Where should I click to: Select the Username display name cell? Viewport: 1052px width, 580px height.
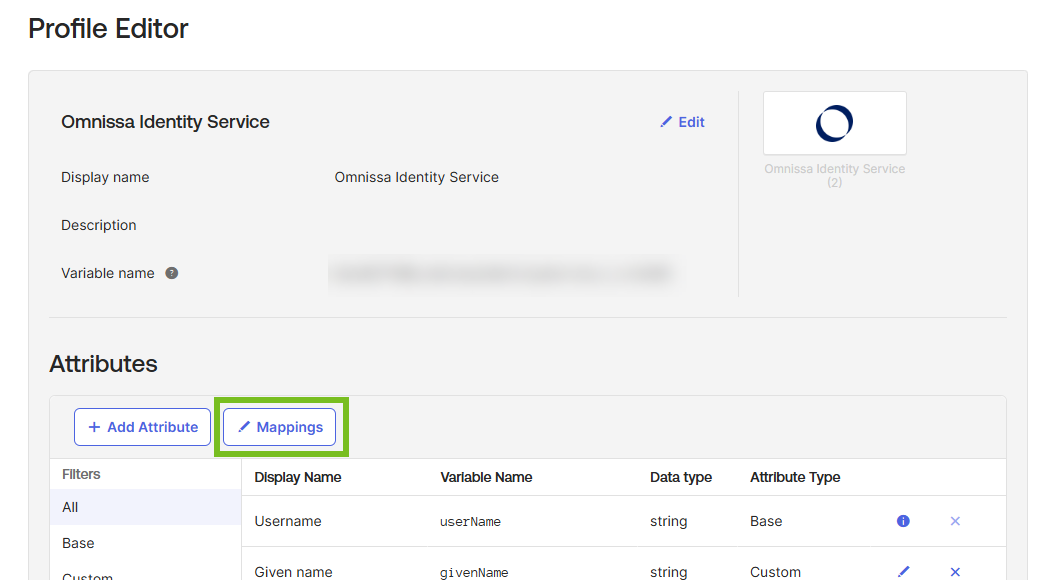(288, 521)
